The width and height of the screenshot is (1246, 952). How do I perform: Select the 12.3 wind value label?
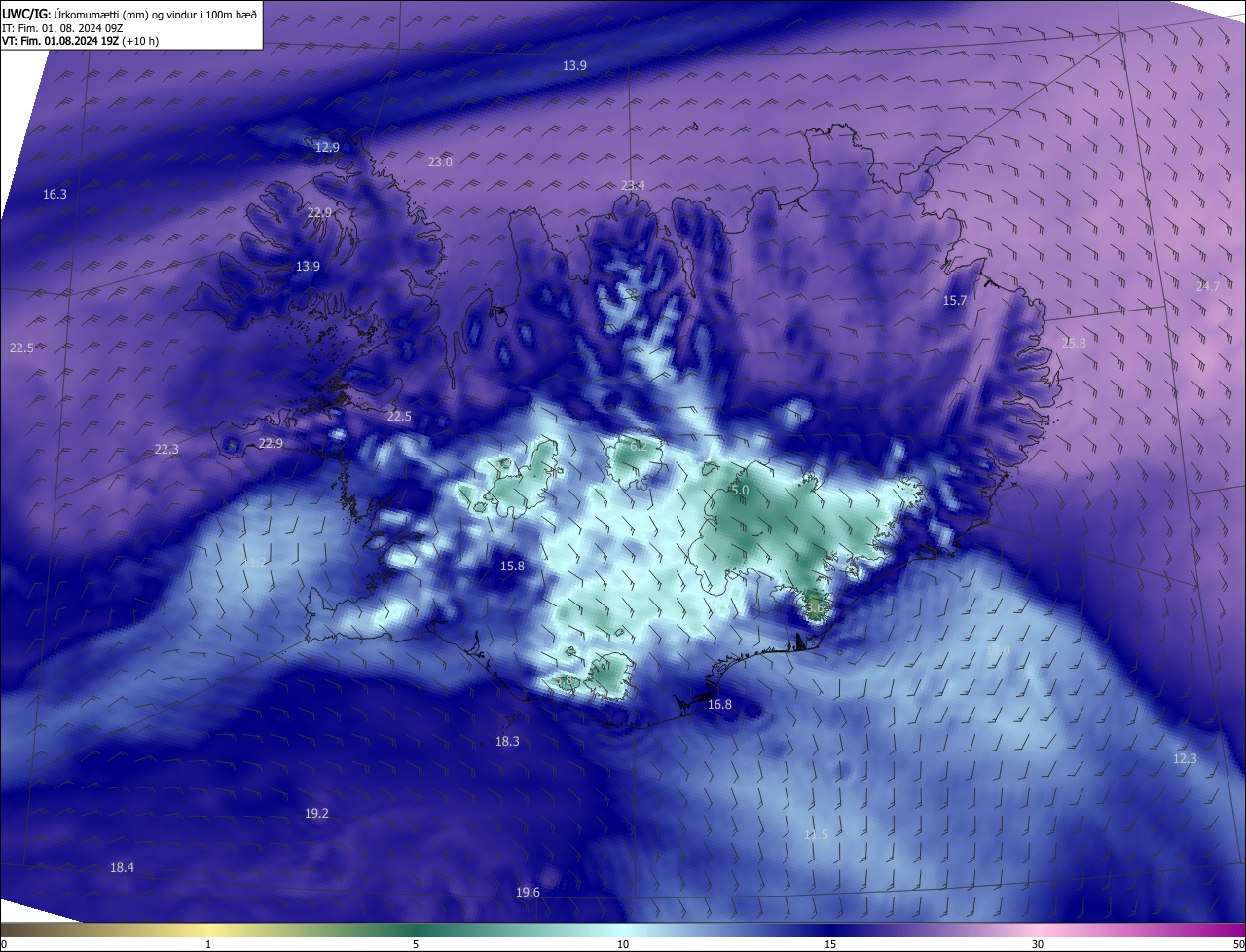click(1185, 759)
